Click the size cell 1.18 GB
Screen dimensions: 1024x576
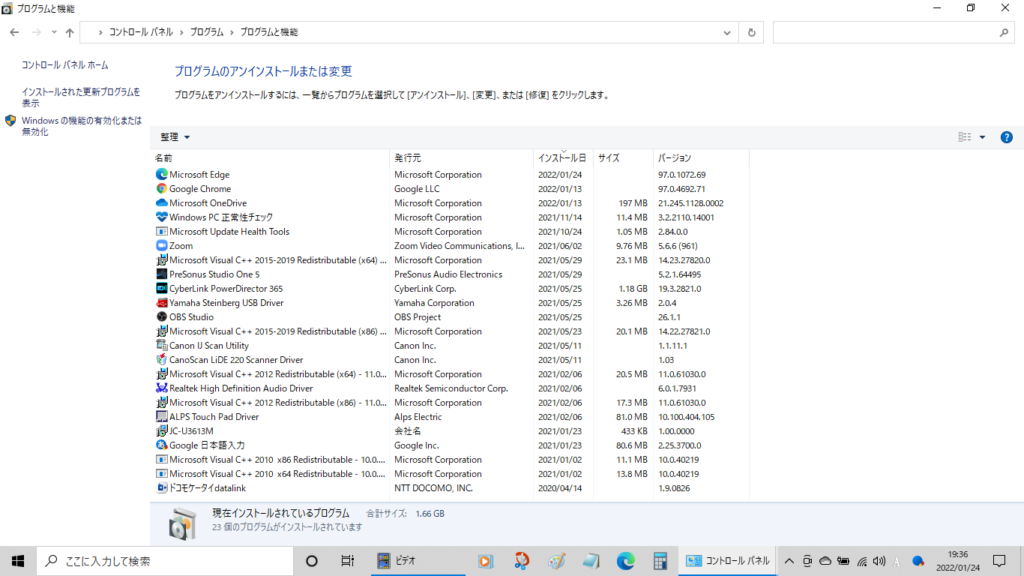pos(632,289)
